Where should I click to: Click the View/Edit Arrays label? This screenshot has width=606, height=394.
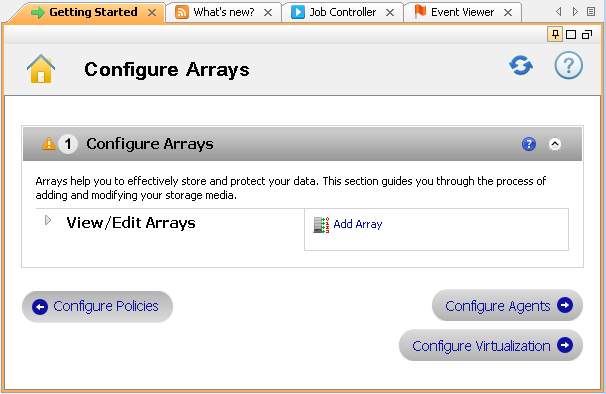(131, 223)
